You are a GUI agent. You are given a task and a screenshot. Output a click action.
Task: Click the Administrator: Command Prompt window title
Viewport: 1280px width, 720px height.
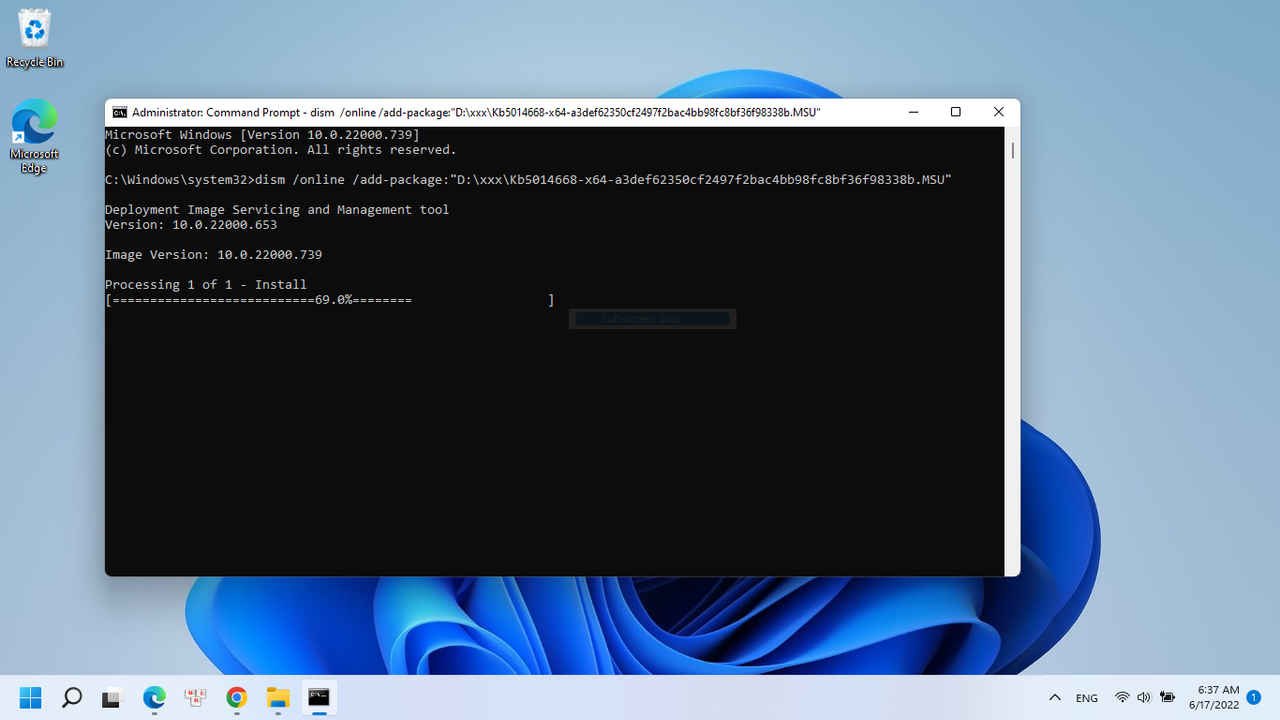476,113
